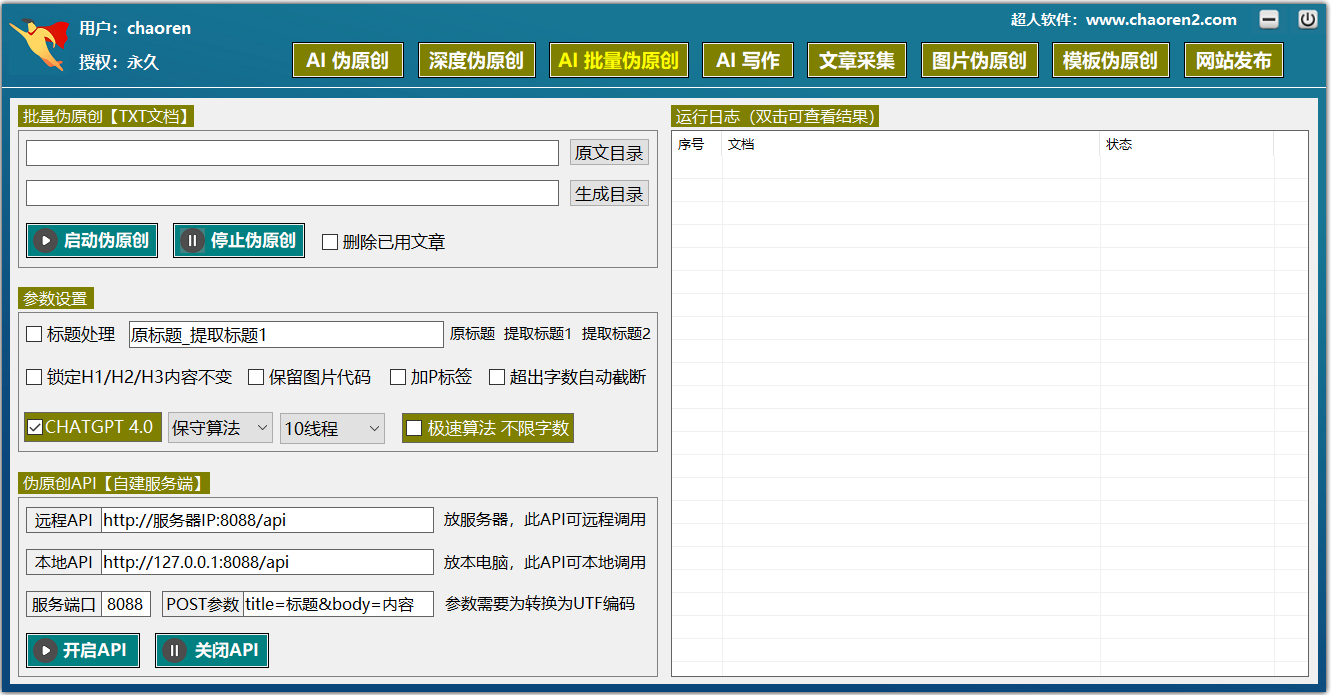Insert 提取标题1 placeholder
1331x695 pixels.
click(538, 334)
